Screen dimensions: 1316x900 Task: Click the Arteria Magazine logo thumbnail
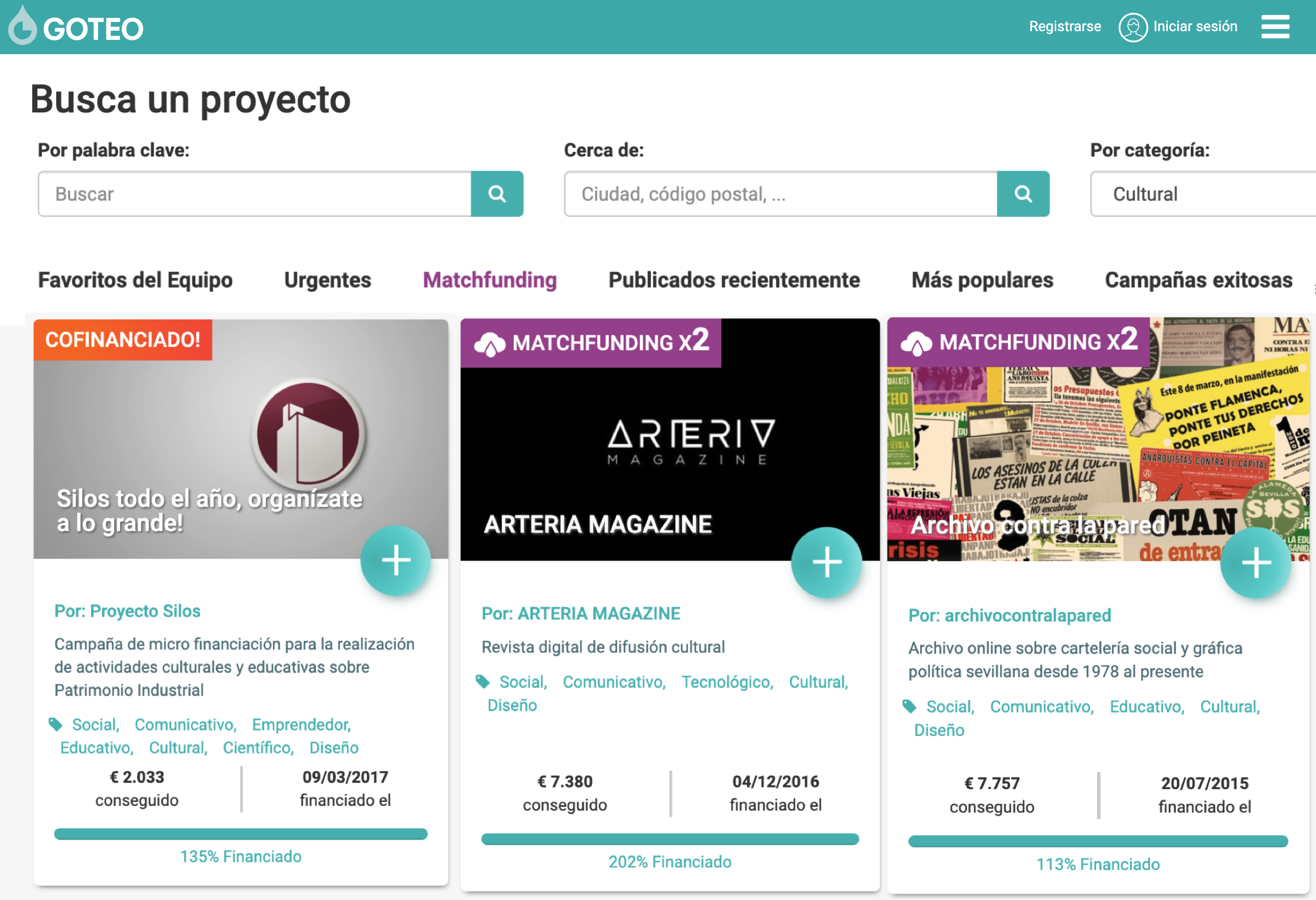pyautogui.click(x=691, y=441)
